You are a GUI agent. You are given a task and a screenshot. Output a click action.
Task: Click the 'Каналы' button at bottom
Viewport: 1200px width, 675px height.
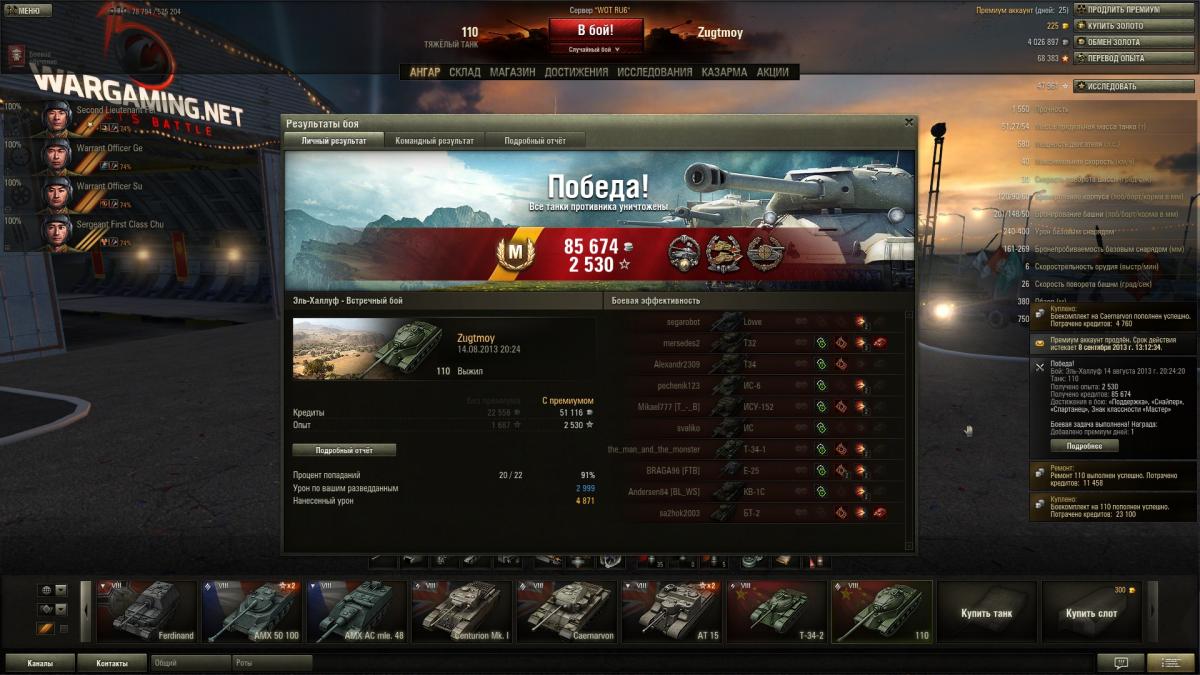40,662
